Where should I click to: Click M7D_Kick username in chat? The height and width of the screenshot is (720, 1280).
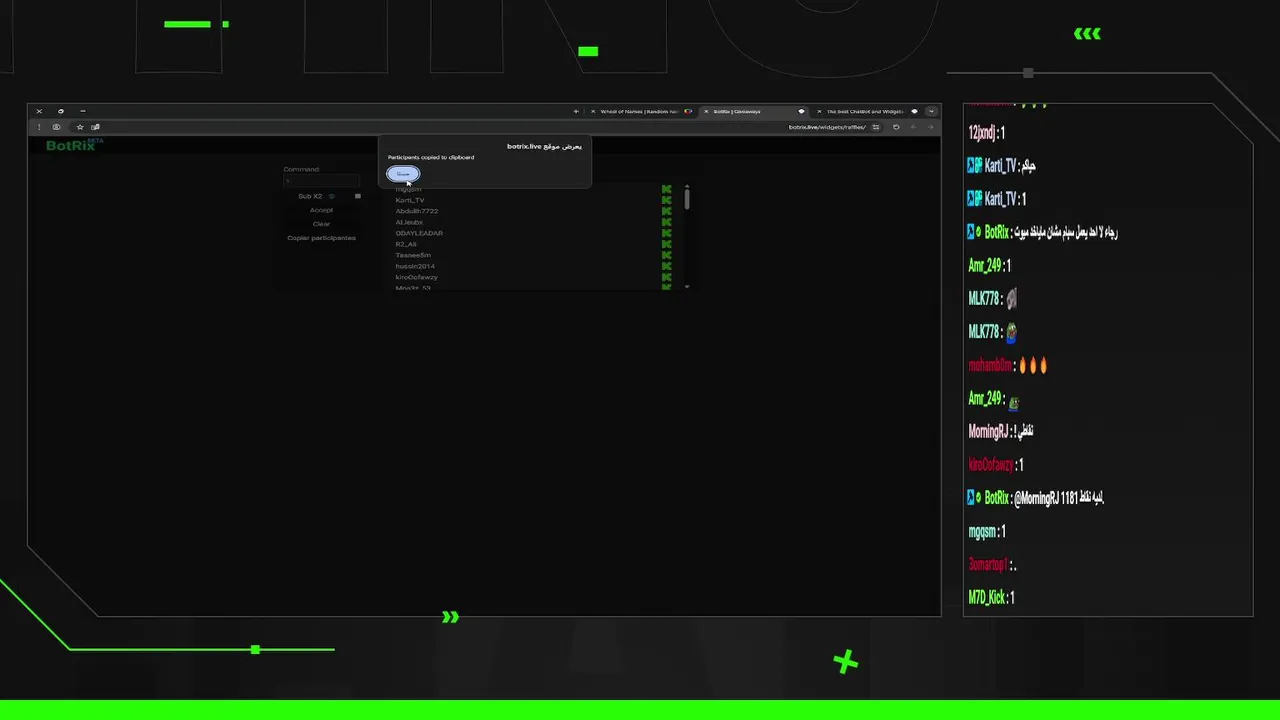coord(987,598)
